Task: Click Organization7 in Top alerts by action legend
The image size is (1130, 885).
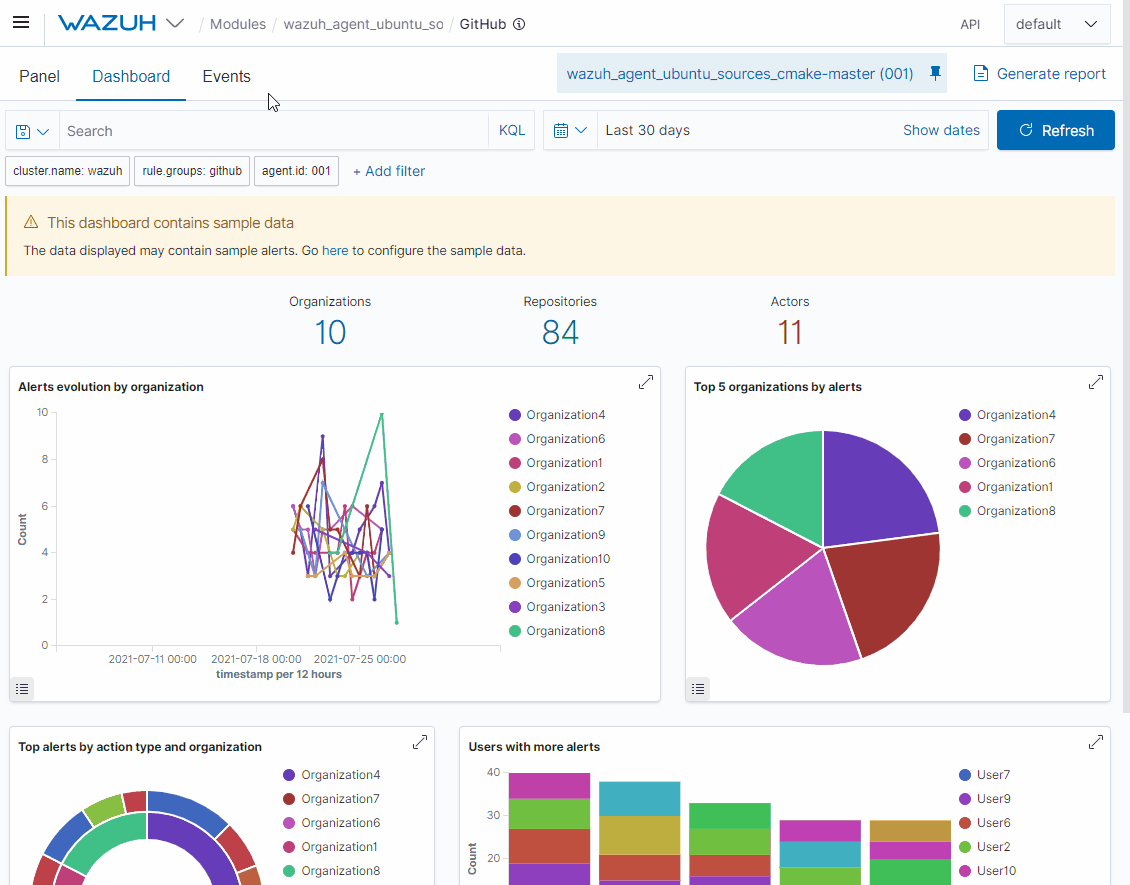Action: [x=332, y=799]
